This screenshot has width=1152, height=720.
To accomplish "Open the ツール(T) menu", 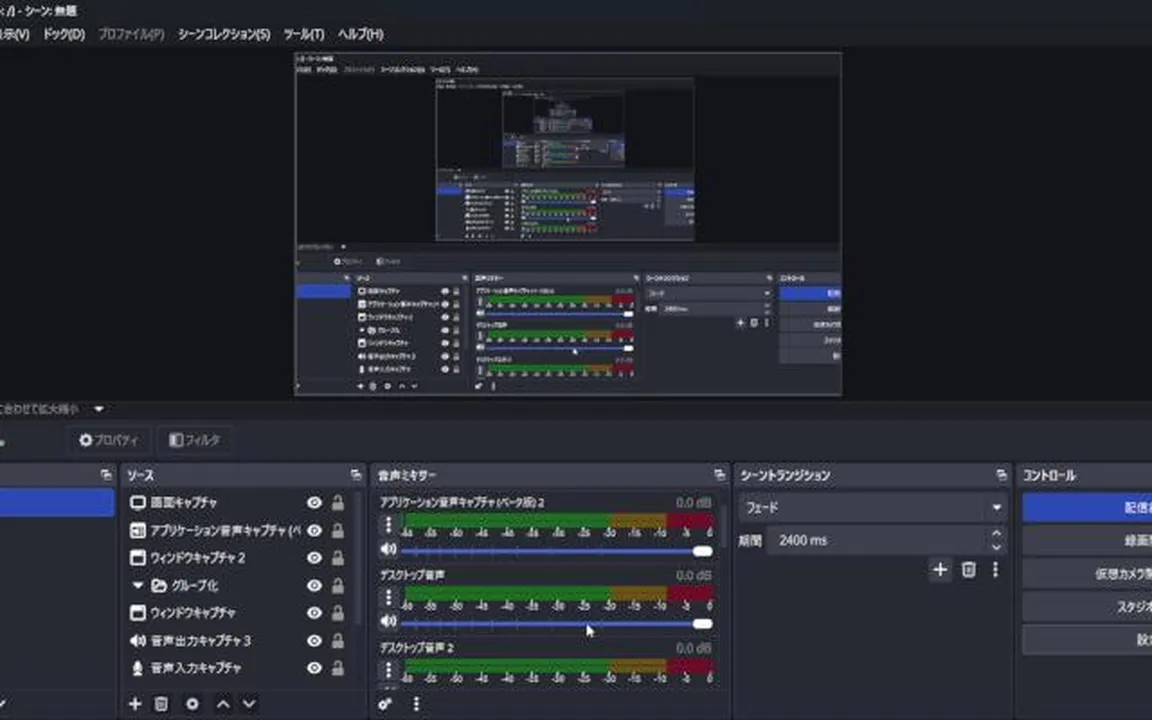I will 304,34.
